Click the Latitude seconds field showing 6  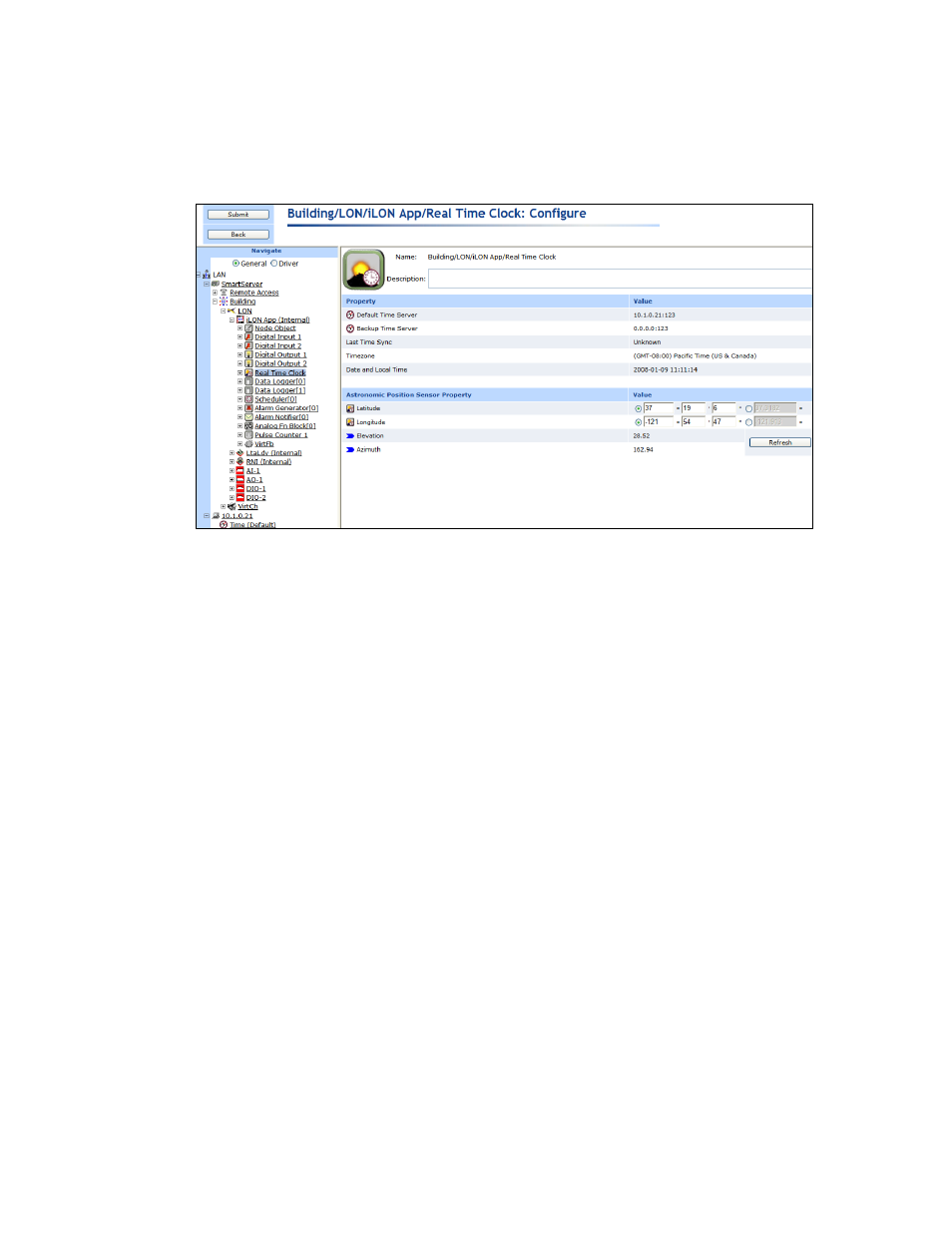click(x=723, y=408)
